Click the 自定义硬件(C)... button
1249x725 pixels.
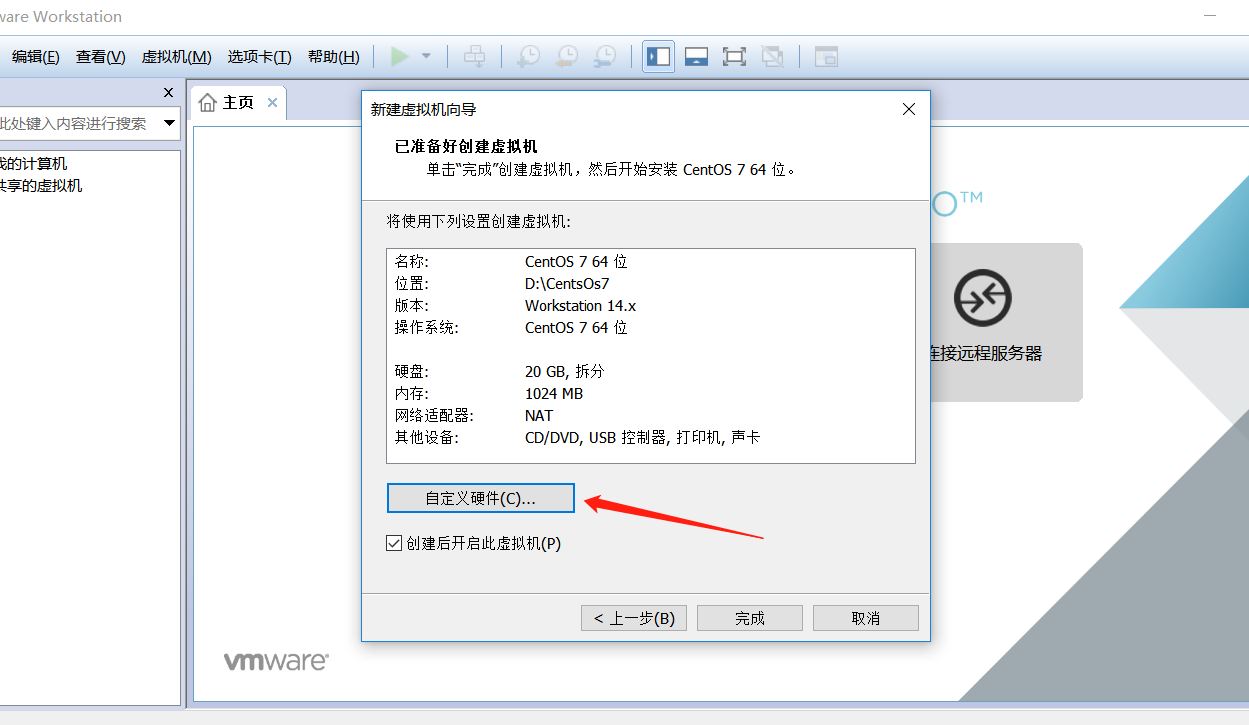[x=481, y=498]
